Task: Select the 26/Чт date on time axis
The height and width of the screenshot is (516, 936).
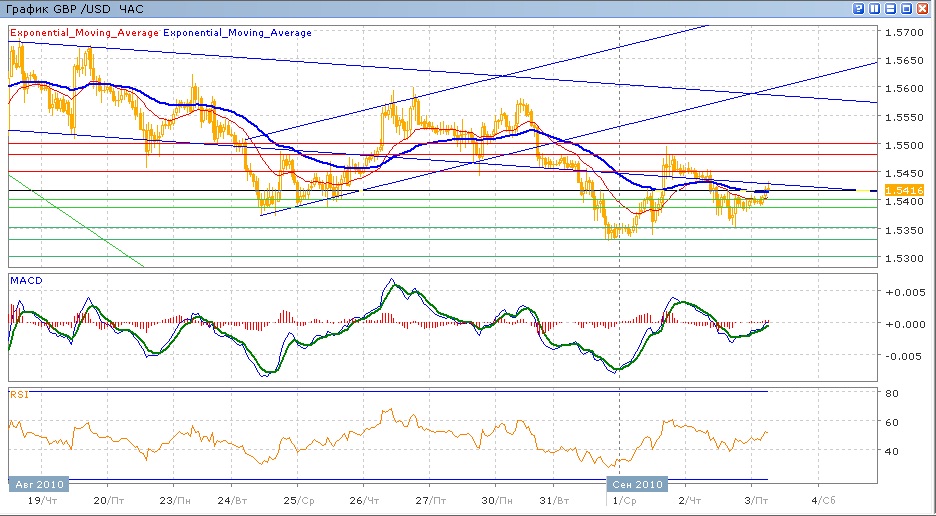Action: [x=364, y=498]
